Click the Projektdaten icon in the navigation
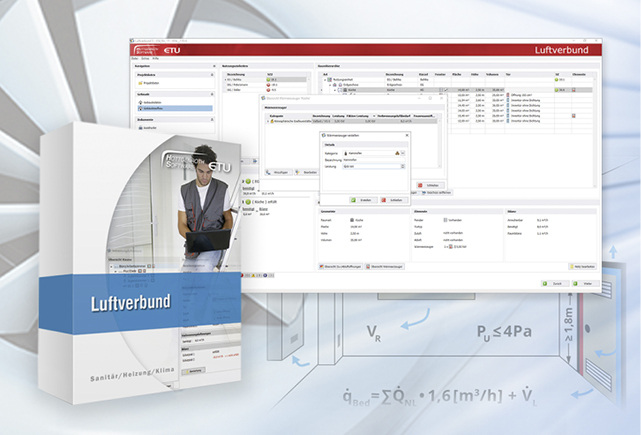641x435 pixels. pos(141,85)
